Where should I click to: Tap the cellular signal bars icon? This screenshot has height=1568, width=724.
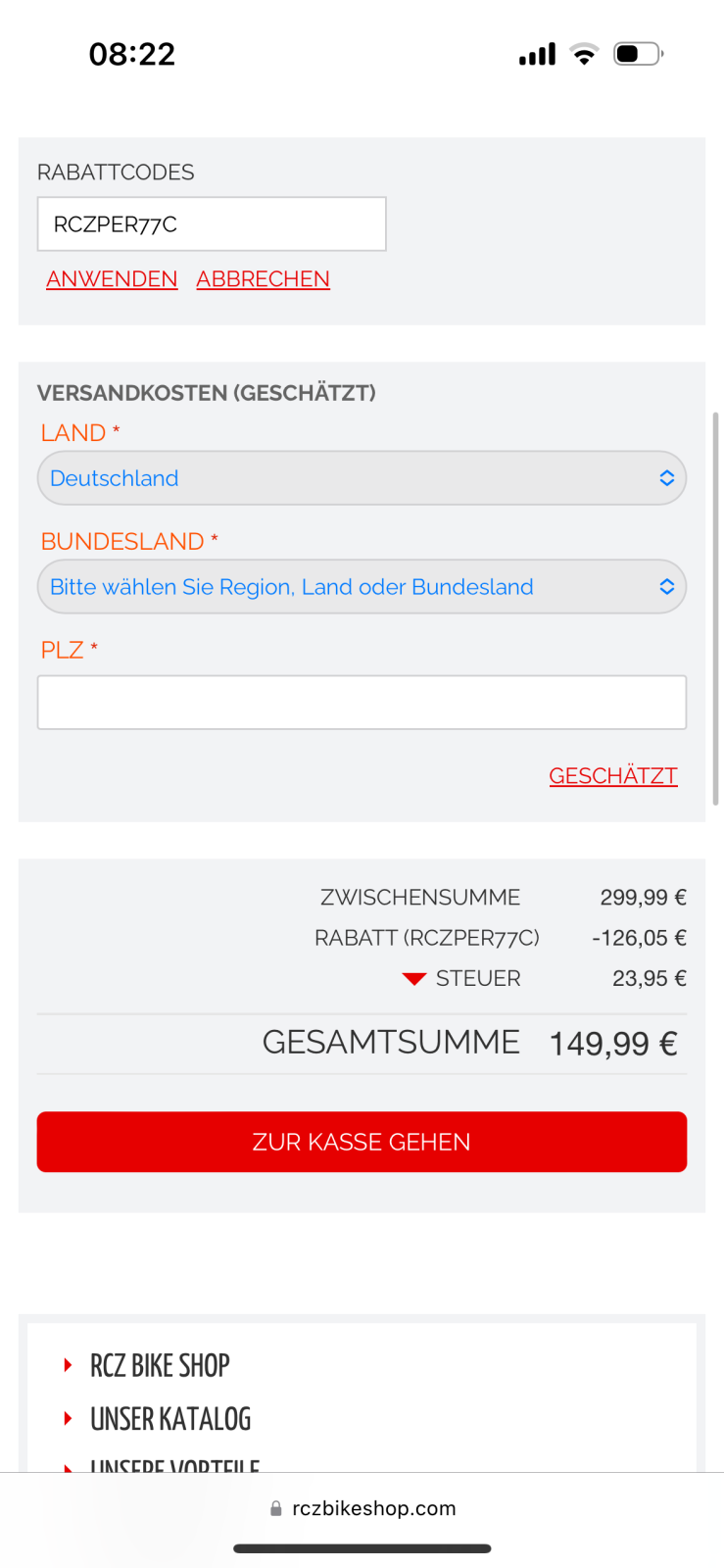point(537,54)
